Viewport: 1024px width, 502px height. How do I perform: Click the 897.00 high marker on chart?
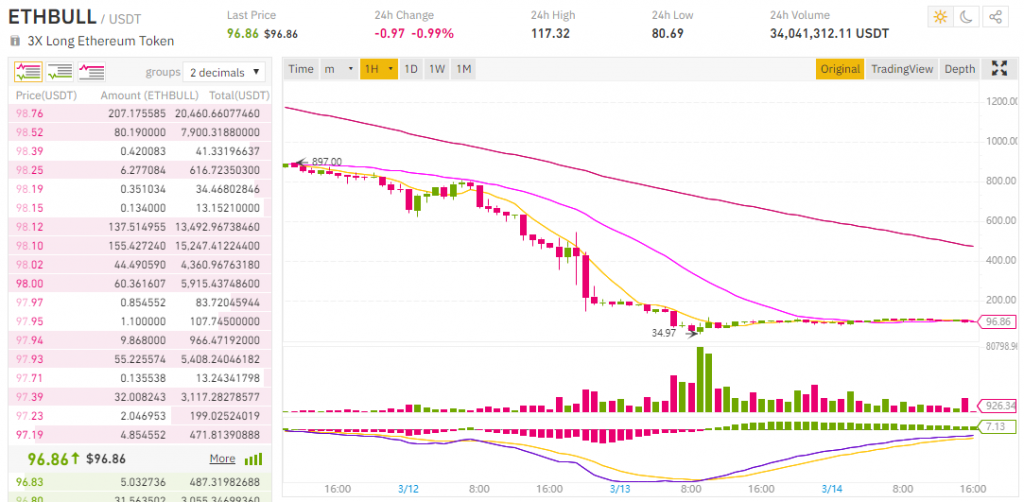(327, 161)
